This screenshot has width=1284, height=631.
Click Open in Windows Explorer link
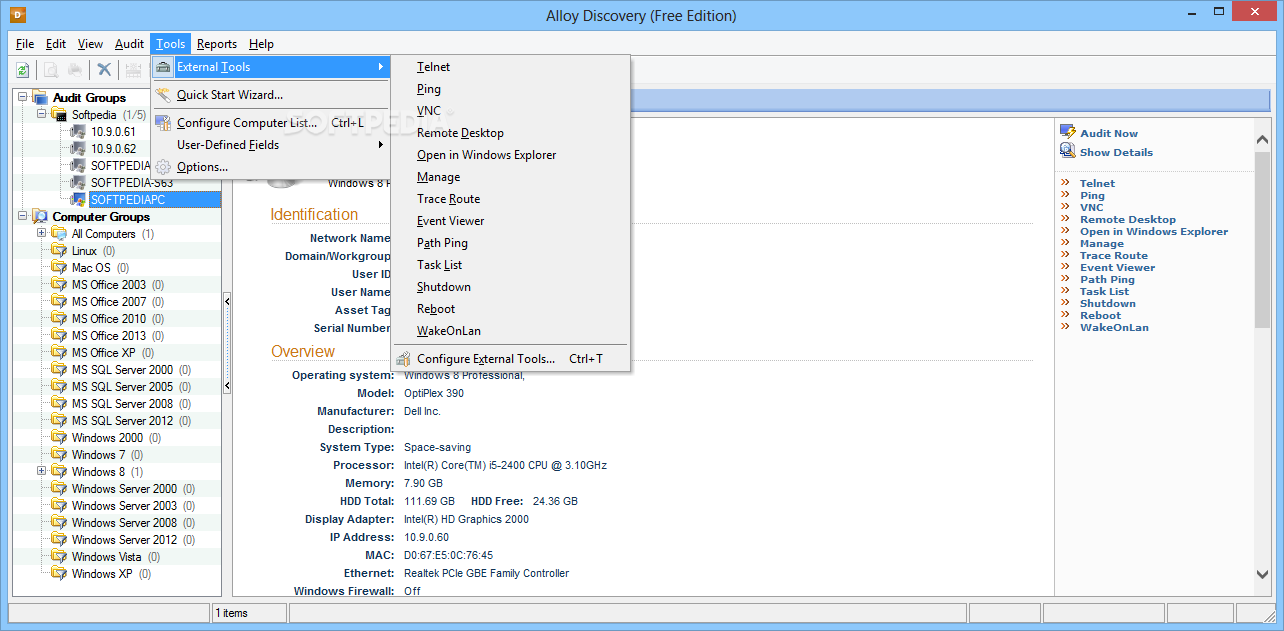click(1154, 232)
